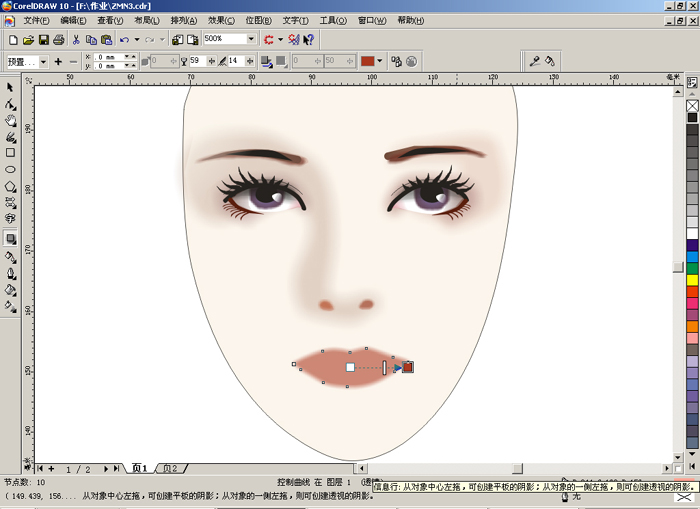700x509 pixels.
Task: Select the Rectangle tool
Action: [10, 153]
